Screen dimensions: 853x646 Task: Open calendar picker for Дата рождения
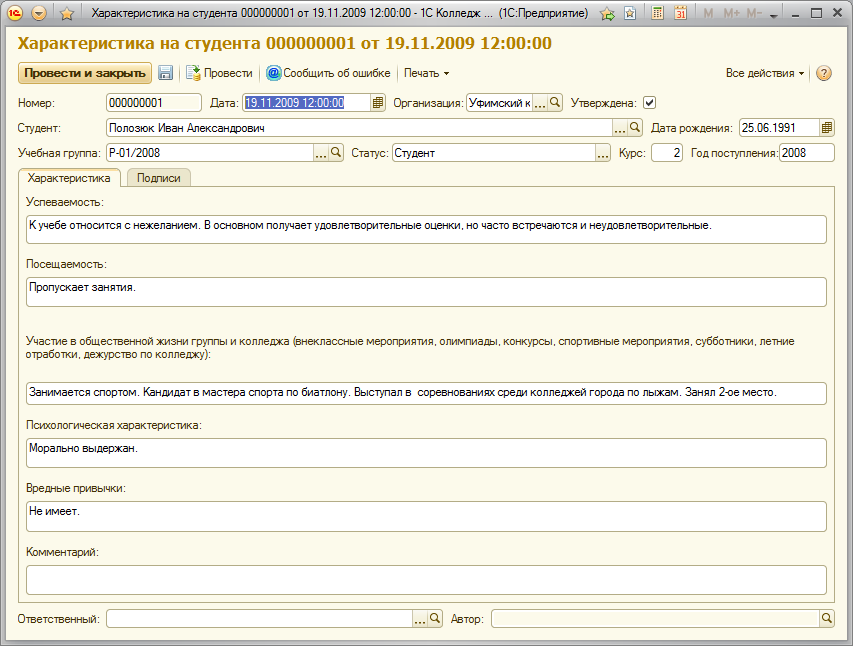pyautogui.click(x=826, y=128)
